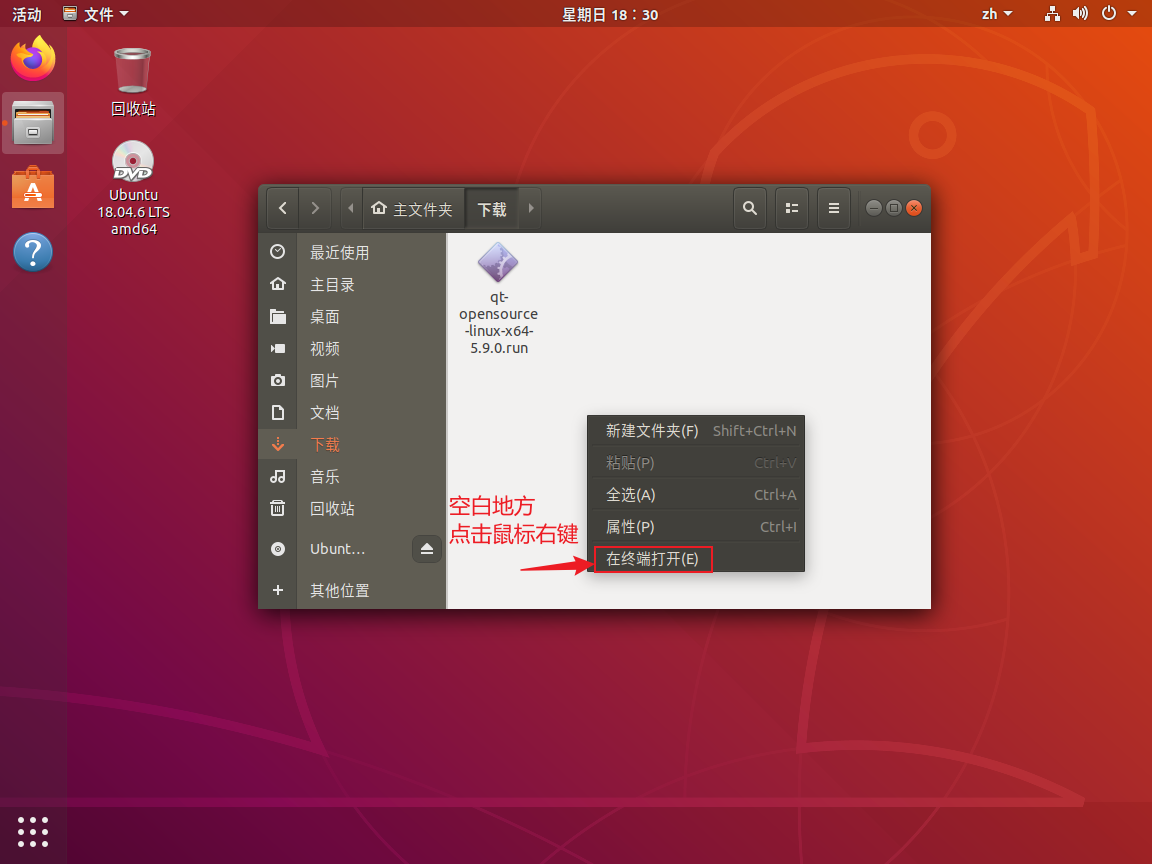Expand the 文件 application menu

[x=96, y=13]
